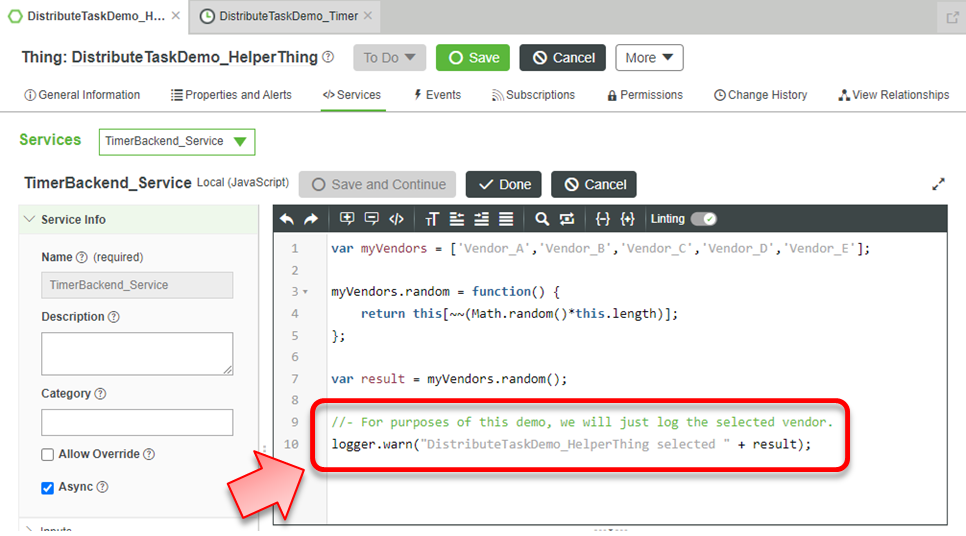Click the auto-format code icon
This screenshot has width=966, height=536.
pyautogui.click(x=506, y=219)
